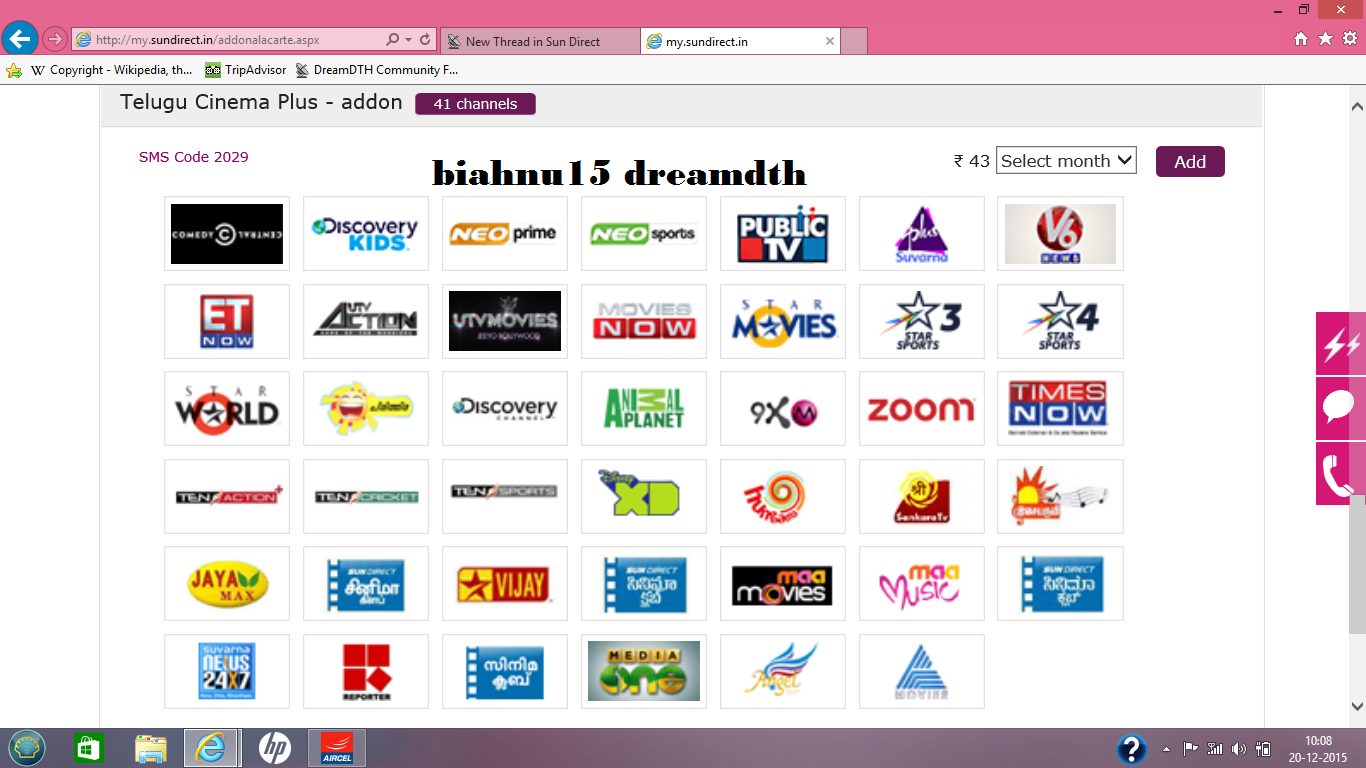
Task: Click the Star World channel logo
Action: [x=227, y=409]
